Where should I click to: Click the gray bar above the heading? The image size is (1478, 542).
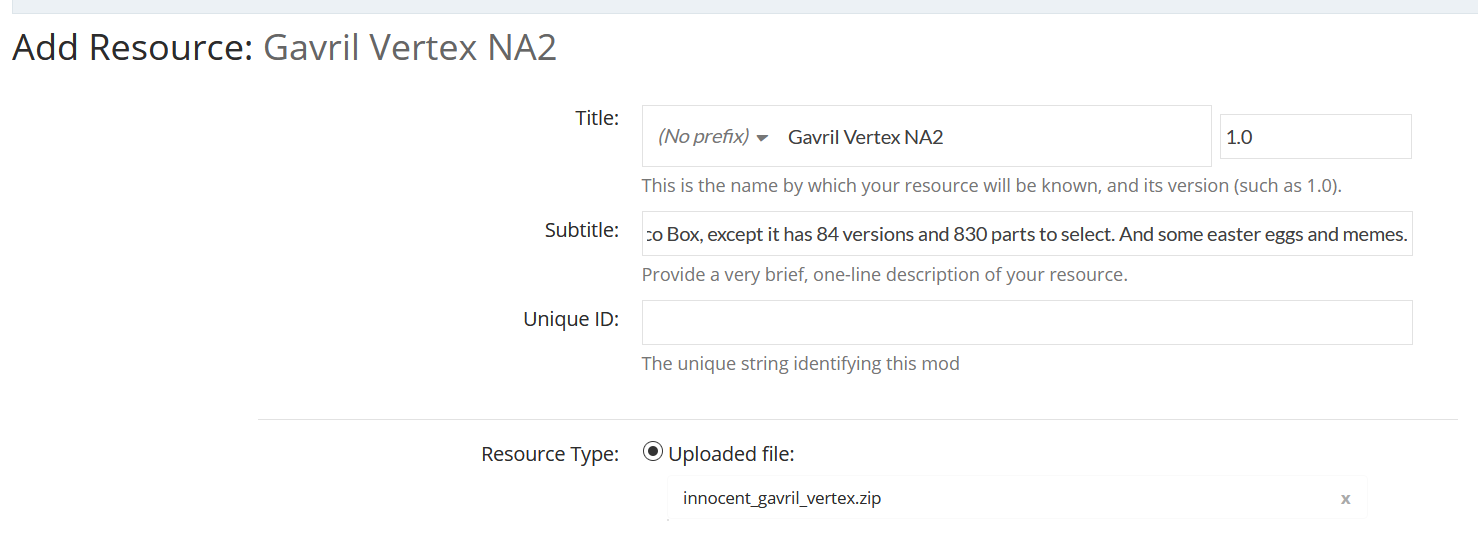tap(739, 6)
